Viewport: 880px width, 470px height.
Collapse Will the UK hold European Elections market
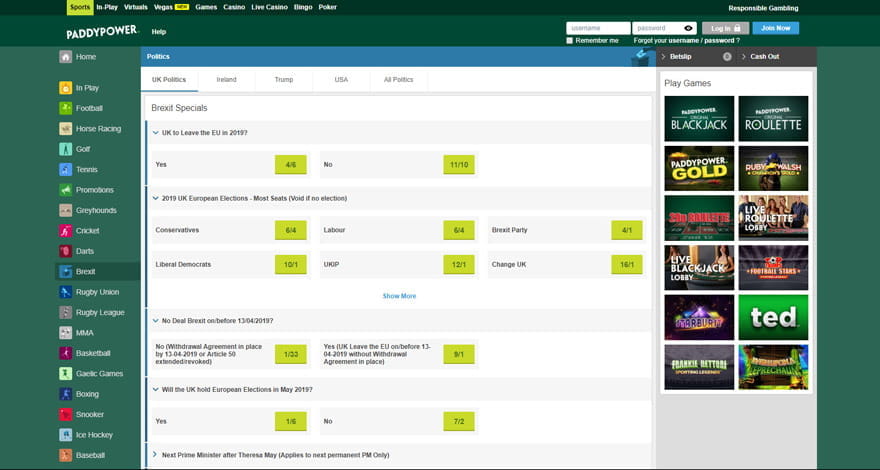coord(155,389)
